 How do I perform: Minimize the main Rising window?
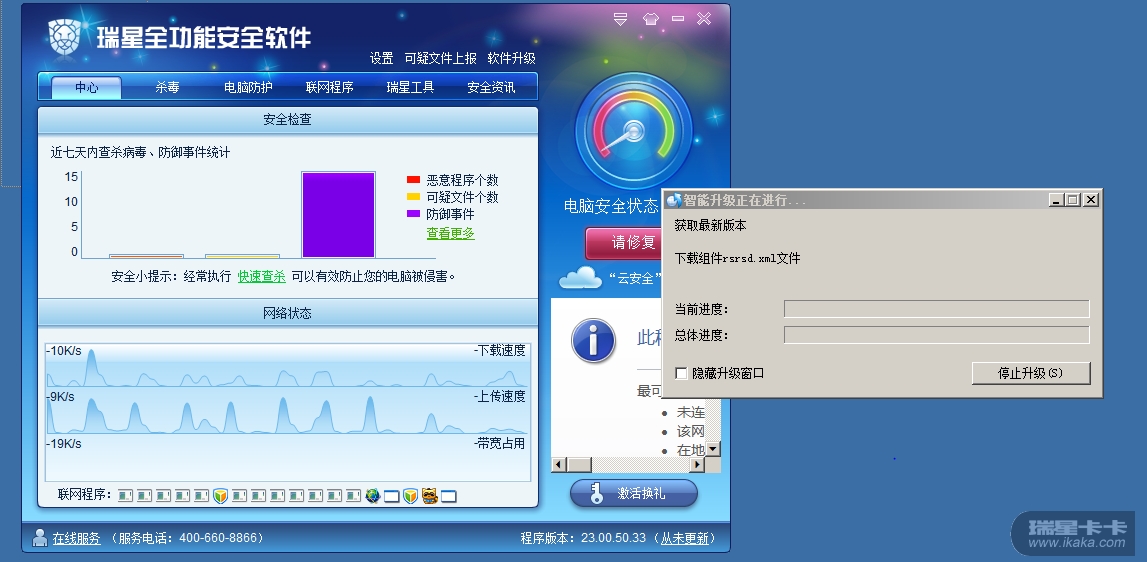678,19
